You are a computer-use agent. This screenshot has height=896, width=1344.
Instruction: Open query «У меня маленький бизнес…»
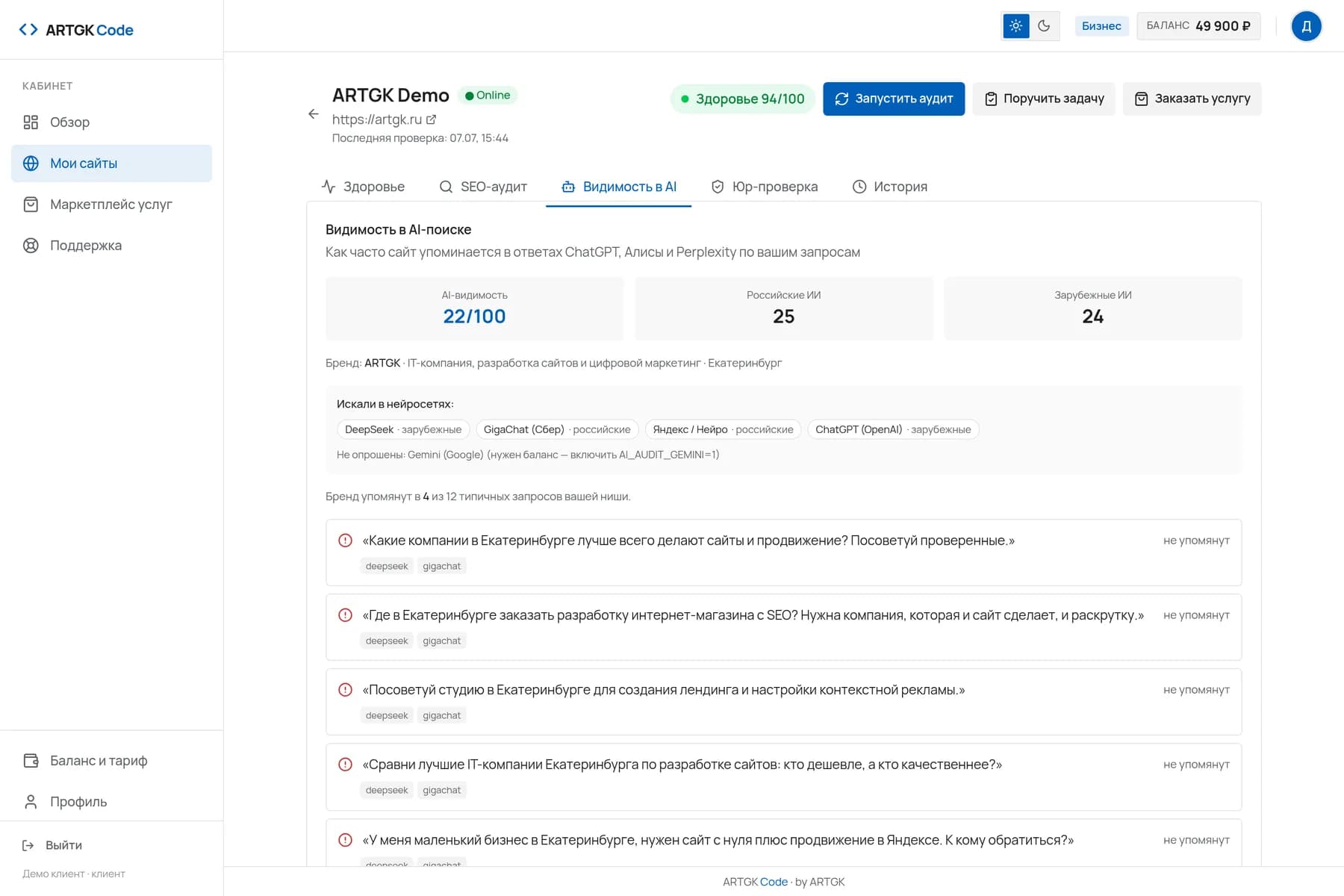point(784,843)
